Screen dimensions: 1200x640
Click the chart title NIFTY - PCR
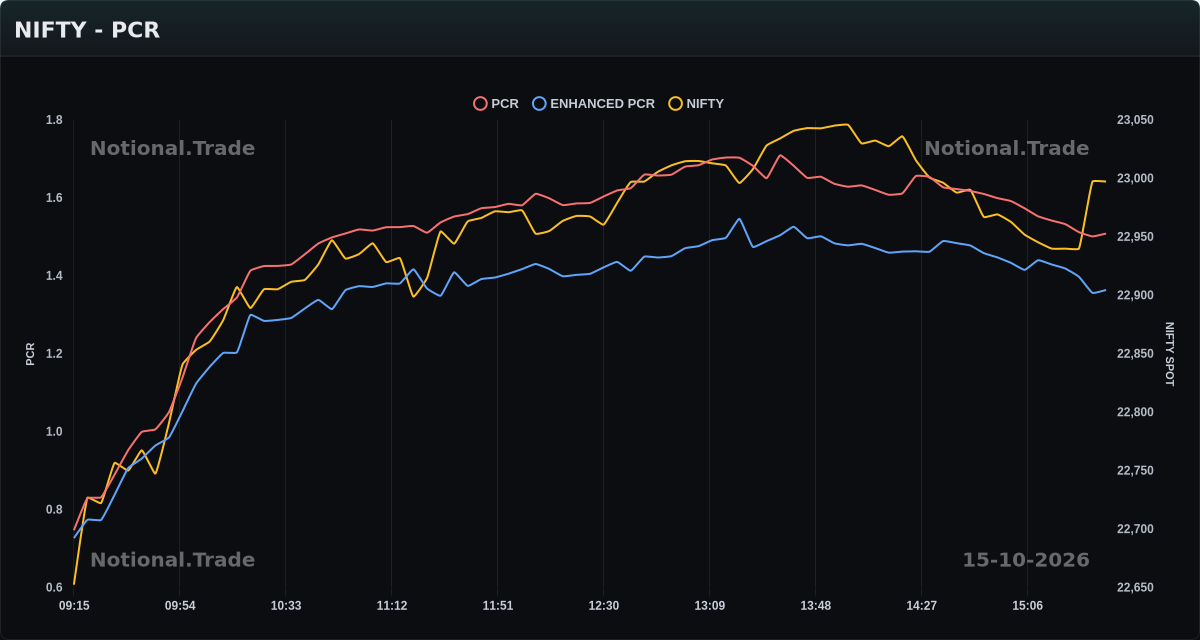pyautogui.click(x=87, y=30)
